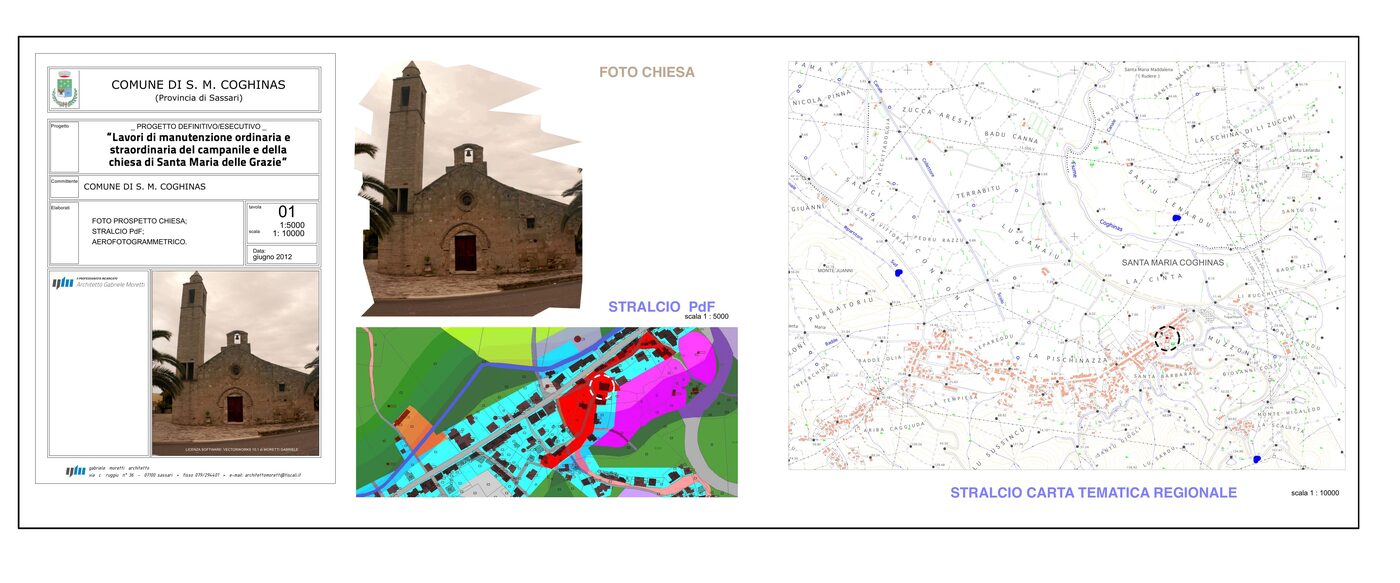Click the architect logo in the footer line

pyautogui.click(x=76, y=470)
